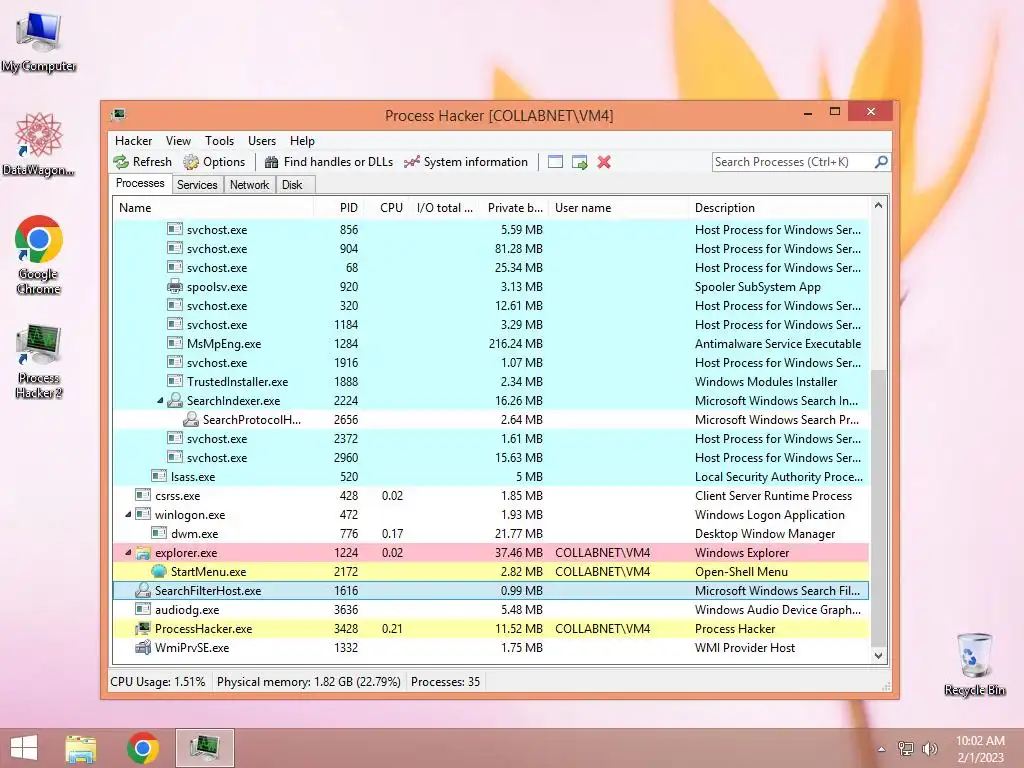Image resolution: width=1024 pixels, height=768 pixels.
Task: Click the scrollbar down arrow
Action: click(878, 655)
